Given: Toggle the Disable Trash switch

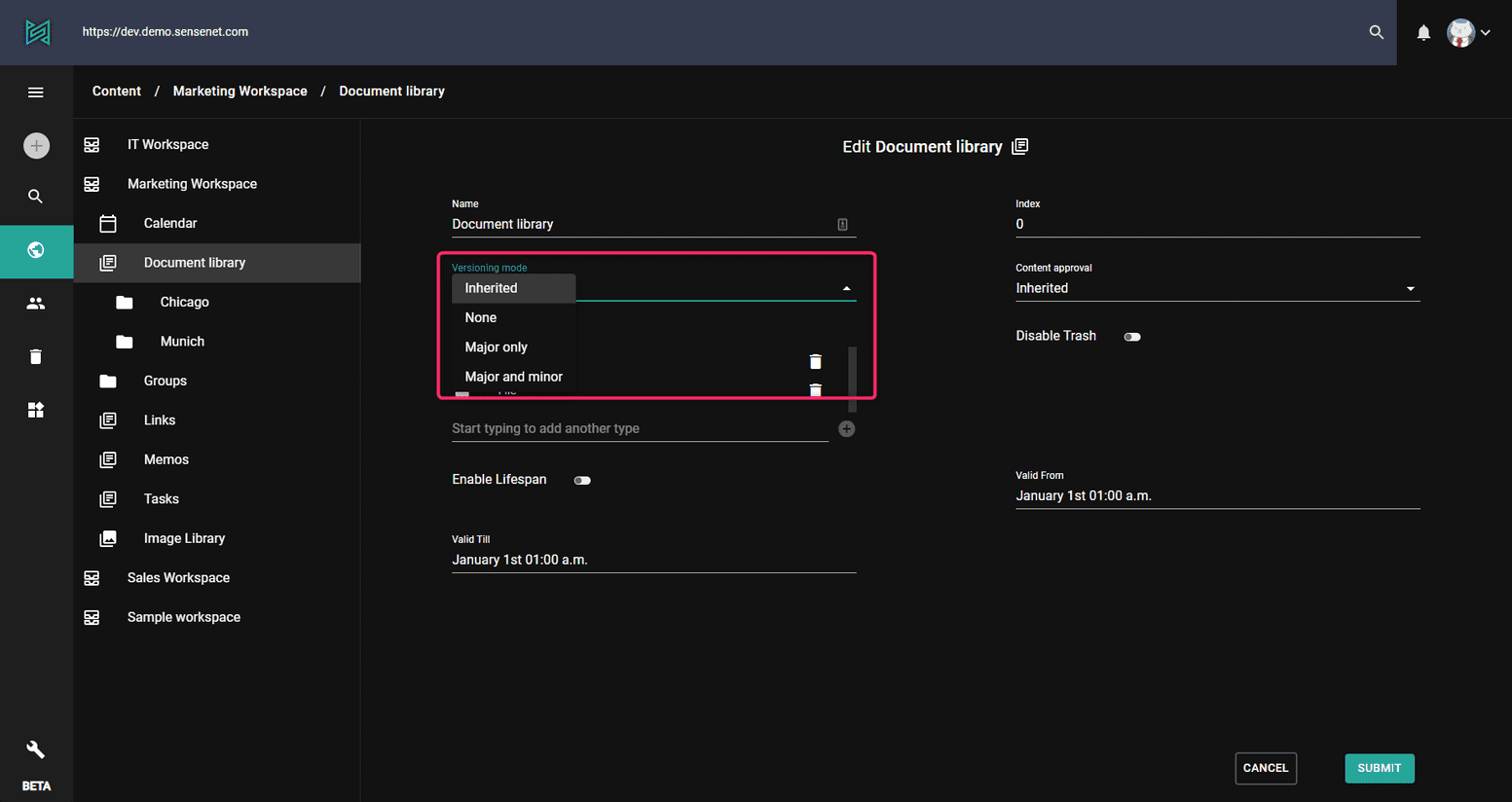Looking at the screenshot, I should [x=1131, y=337].
